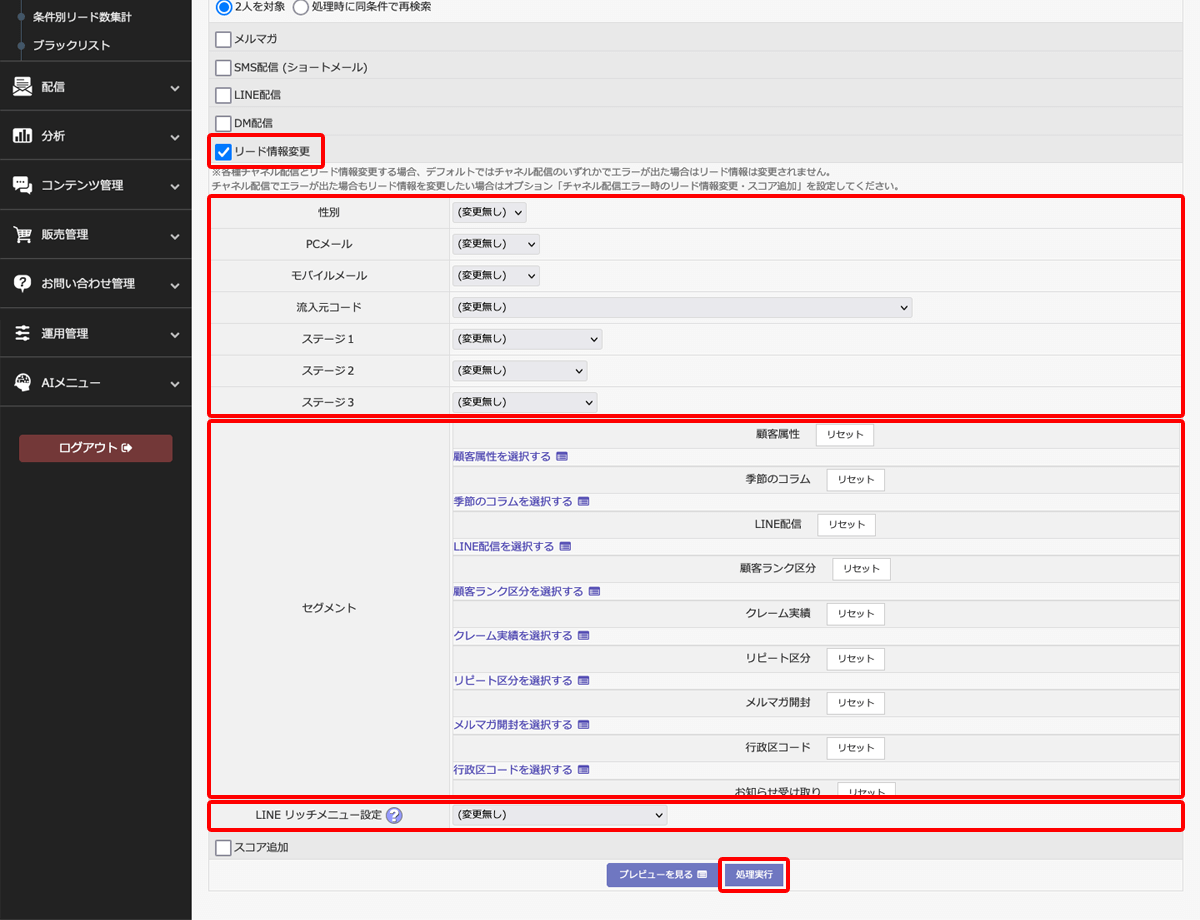Open ブラックリスト in the sidebar

71,45
